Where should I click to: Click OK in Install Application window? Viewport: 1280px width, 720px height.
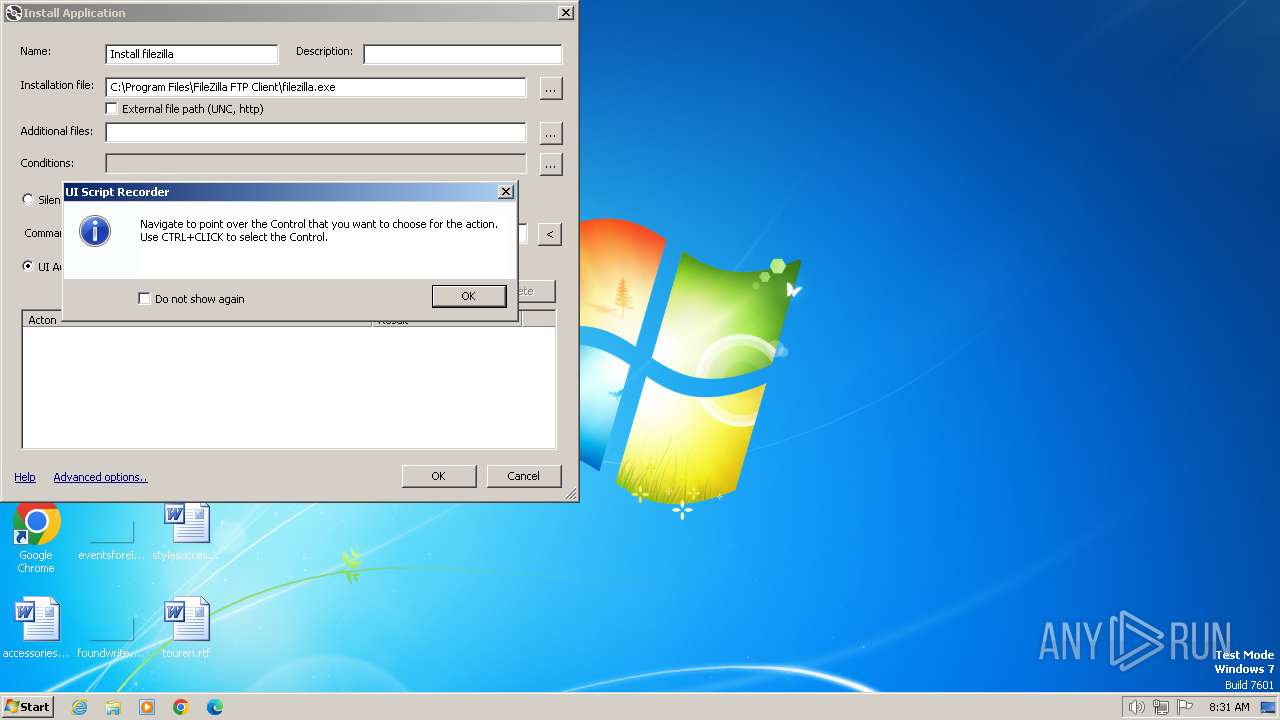click(438, 476)
